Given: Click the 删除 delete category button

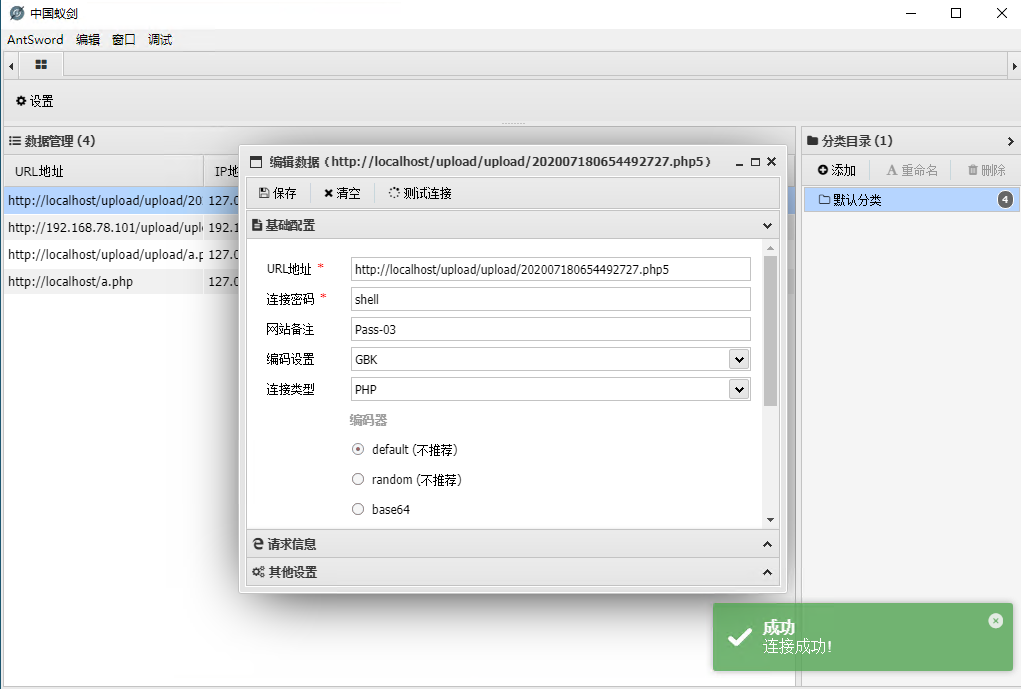Looking at the screenshot, I should (x=986, y=170).
